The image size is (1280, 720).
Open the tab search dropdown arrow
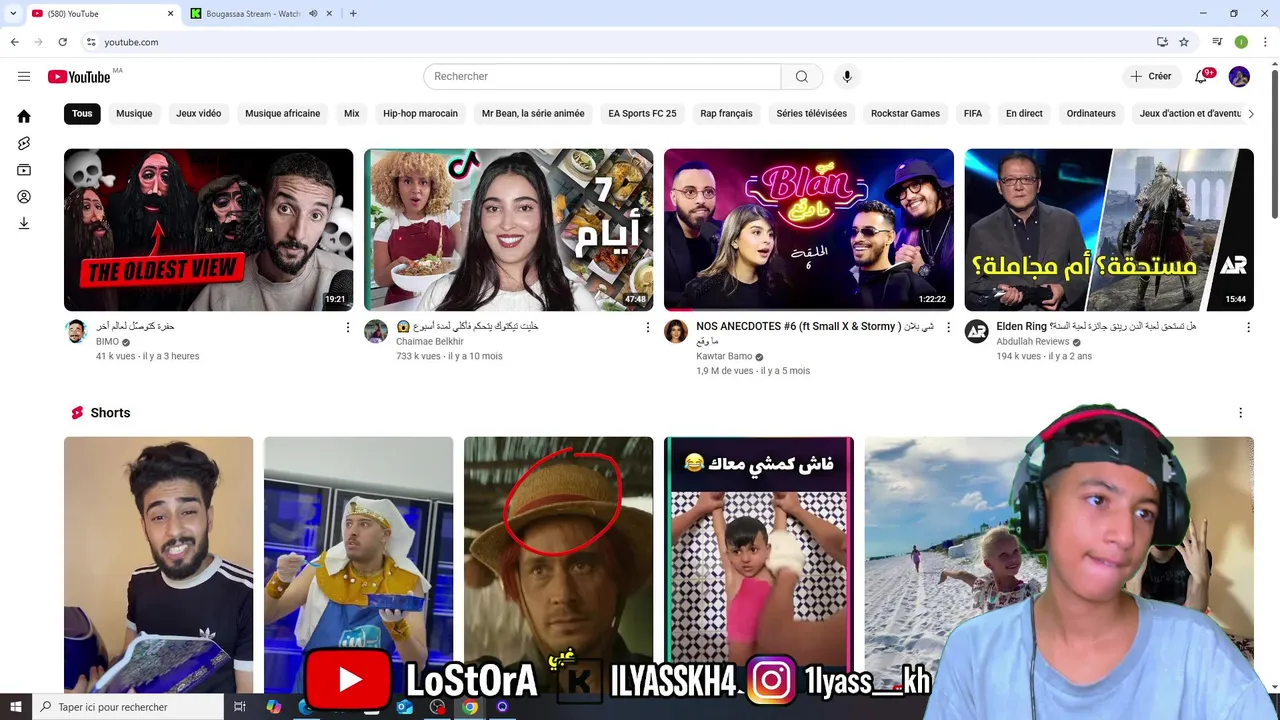click(x=13, y=13)
